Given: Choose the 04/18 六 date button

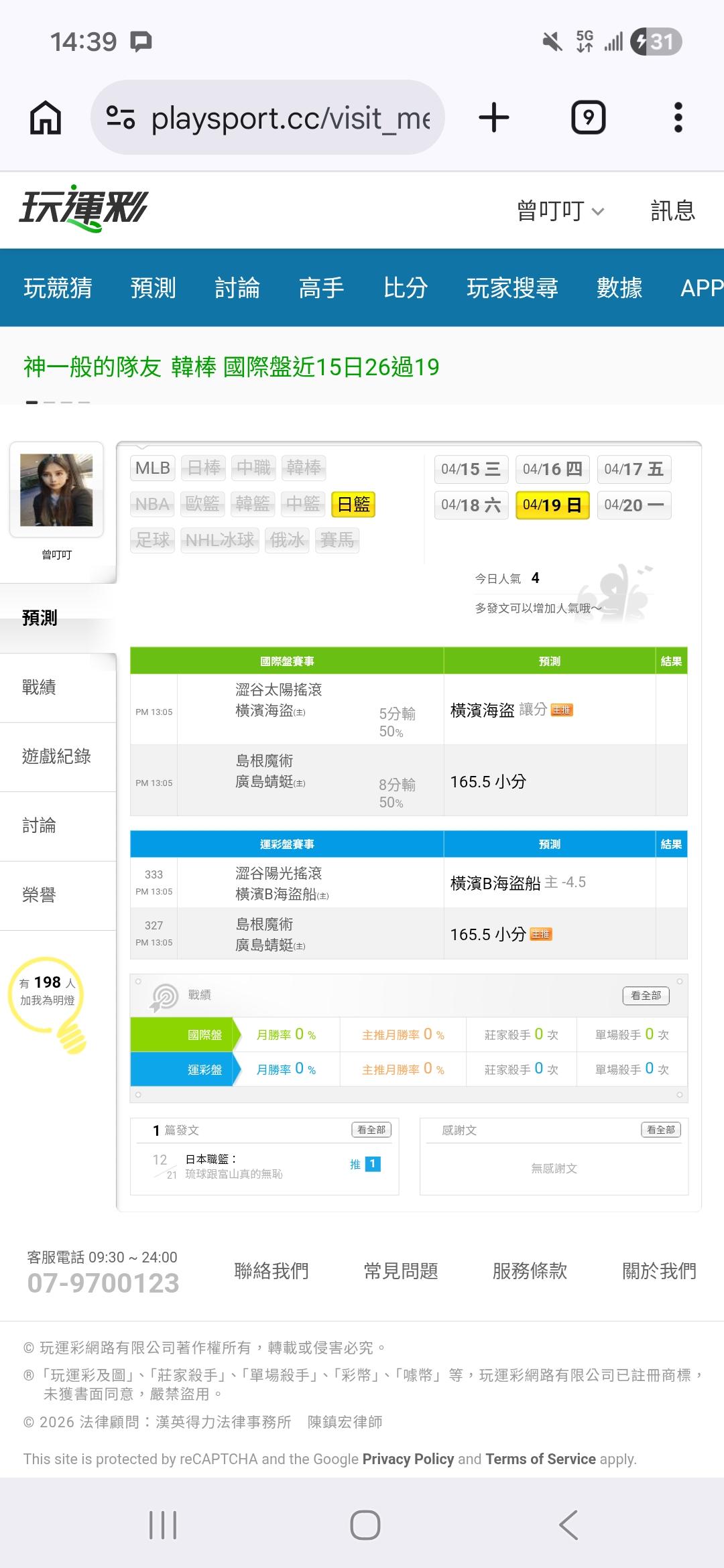Looking at the screenshot, I should point(471,505).
